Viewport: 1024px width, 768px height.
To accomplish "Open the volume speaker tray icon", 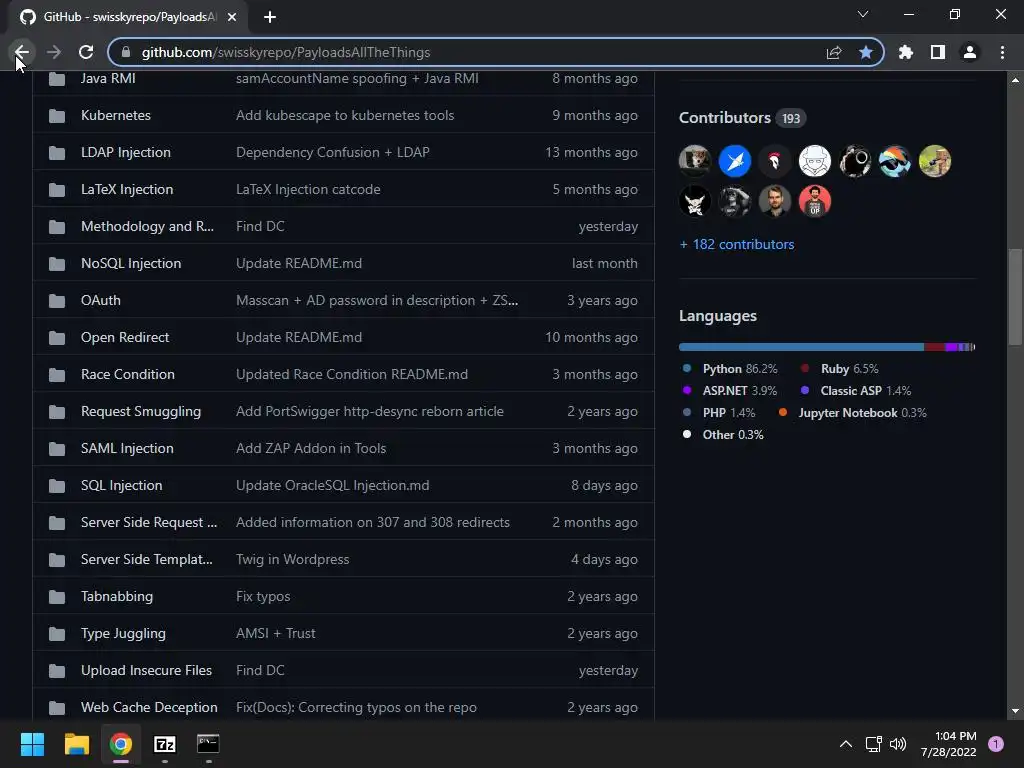I will [898, 744].
